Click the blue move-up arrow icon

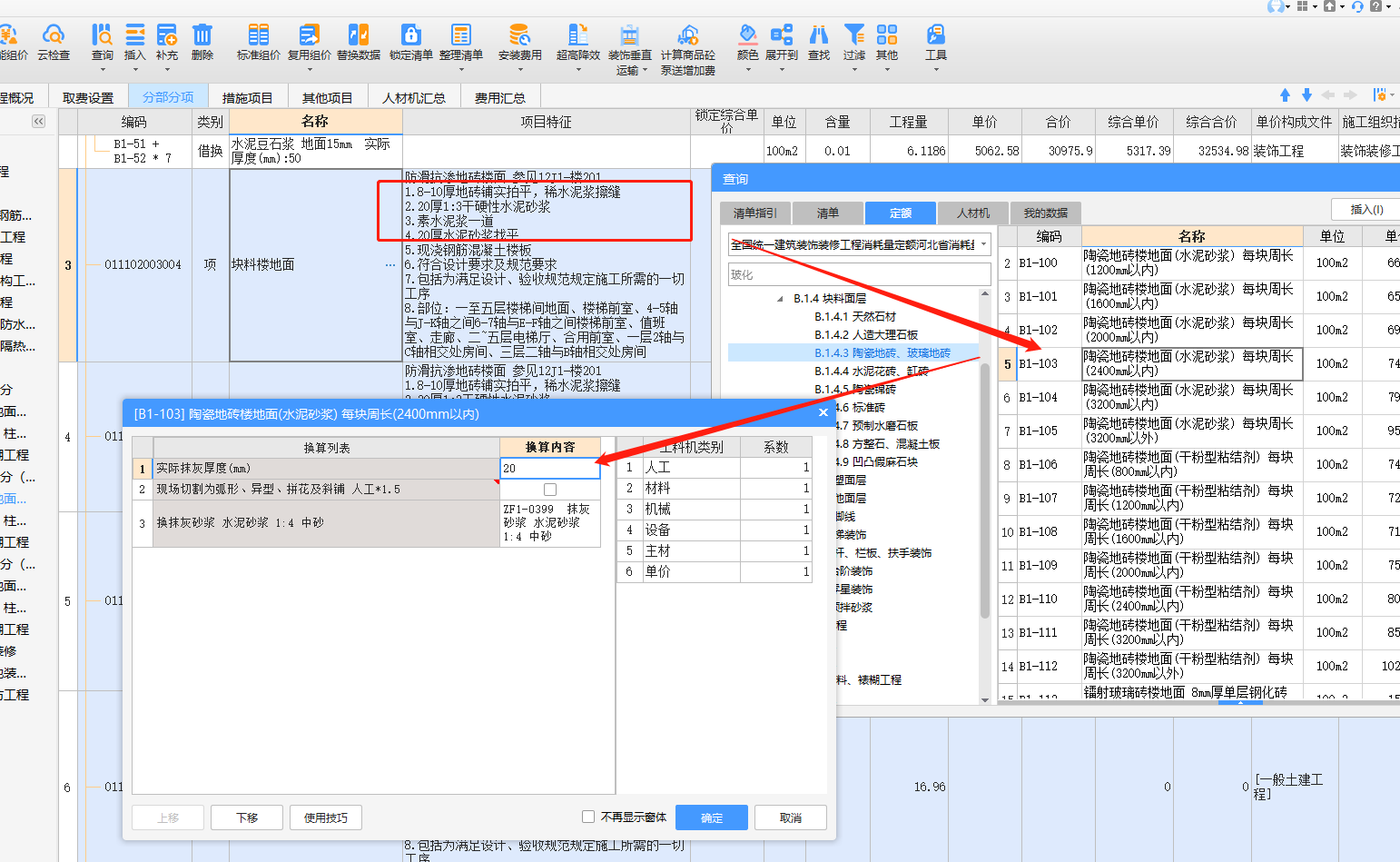coord(1285,95)
